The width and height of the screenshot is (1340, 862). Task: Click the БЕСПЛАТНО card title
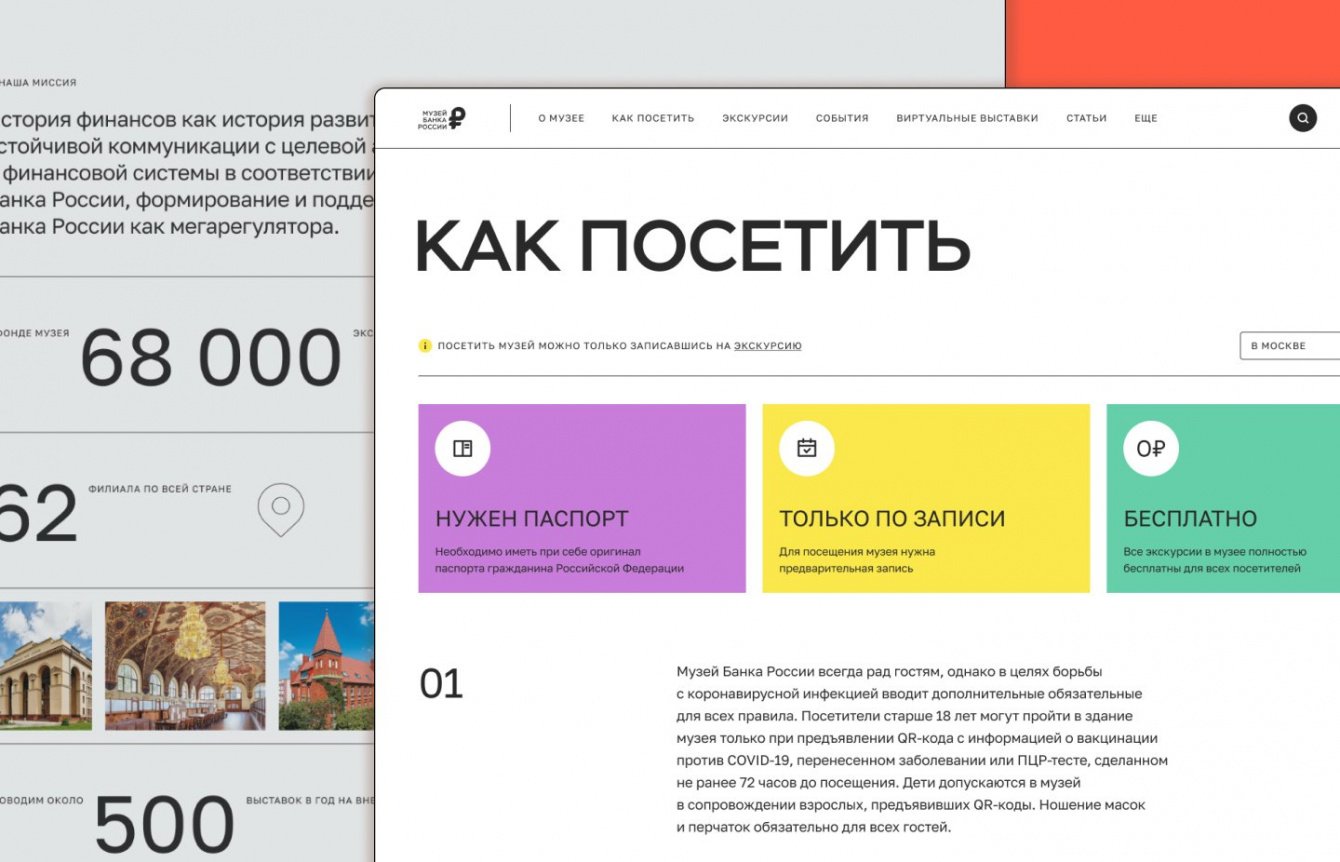1190,519
